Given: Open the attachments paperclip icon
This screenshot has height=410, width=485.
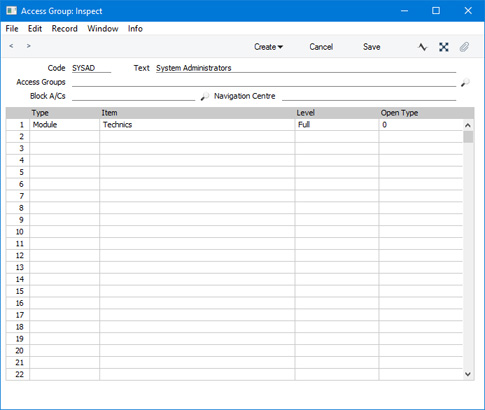Looking at the screenshot, I should (464, 47).
